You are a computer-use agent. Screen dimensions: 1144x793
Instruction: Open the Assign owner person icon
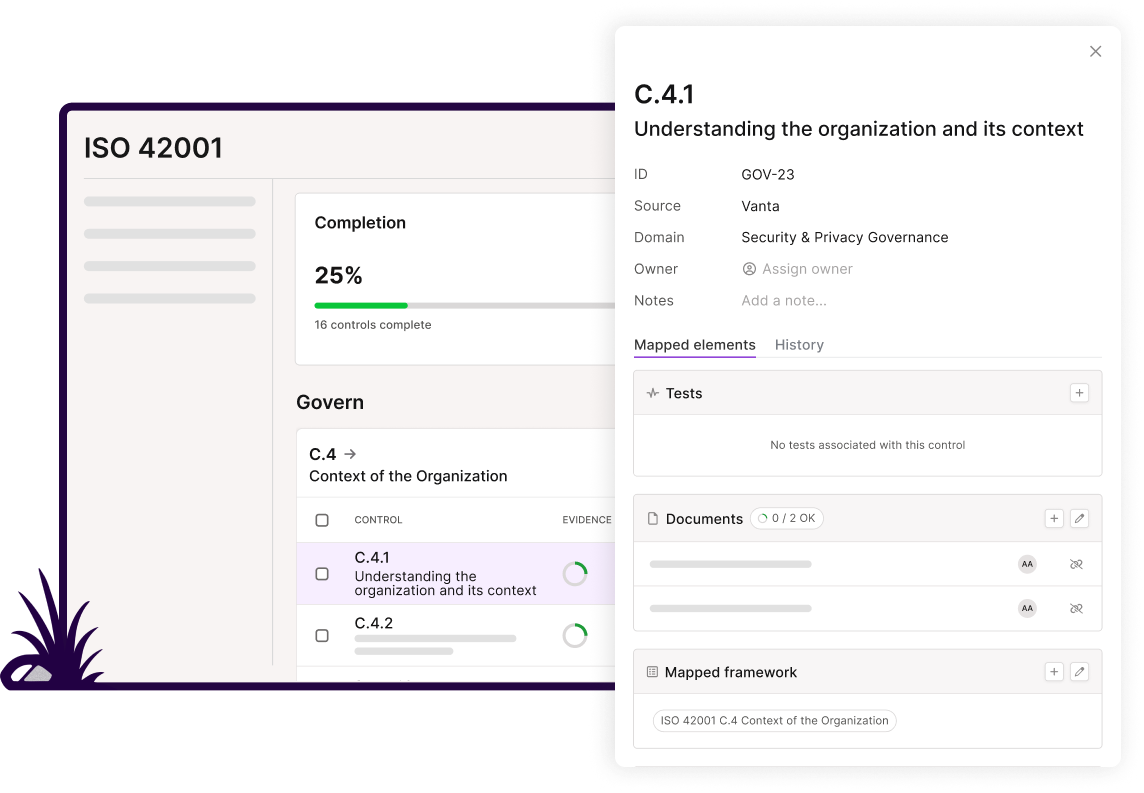(748, 268)
